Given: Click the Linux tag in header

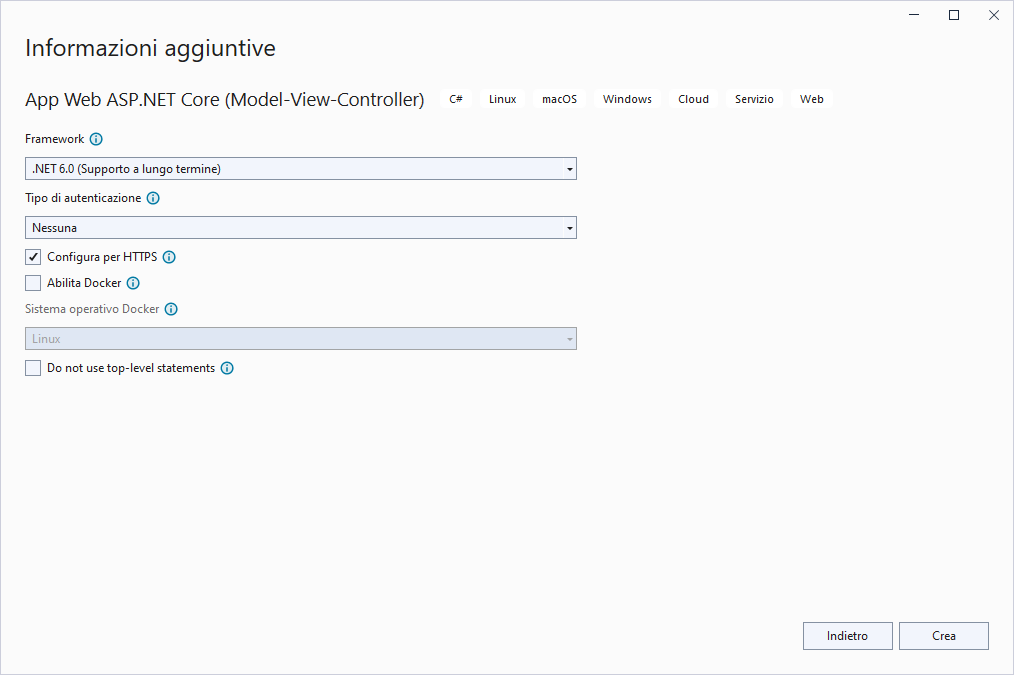Looking at the screenshot, I should coord(502,99).
